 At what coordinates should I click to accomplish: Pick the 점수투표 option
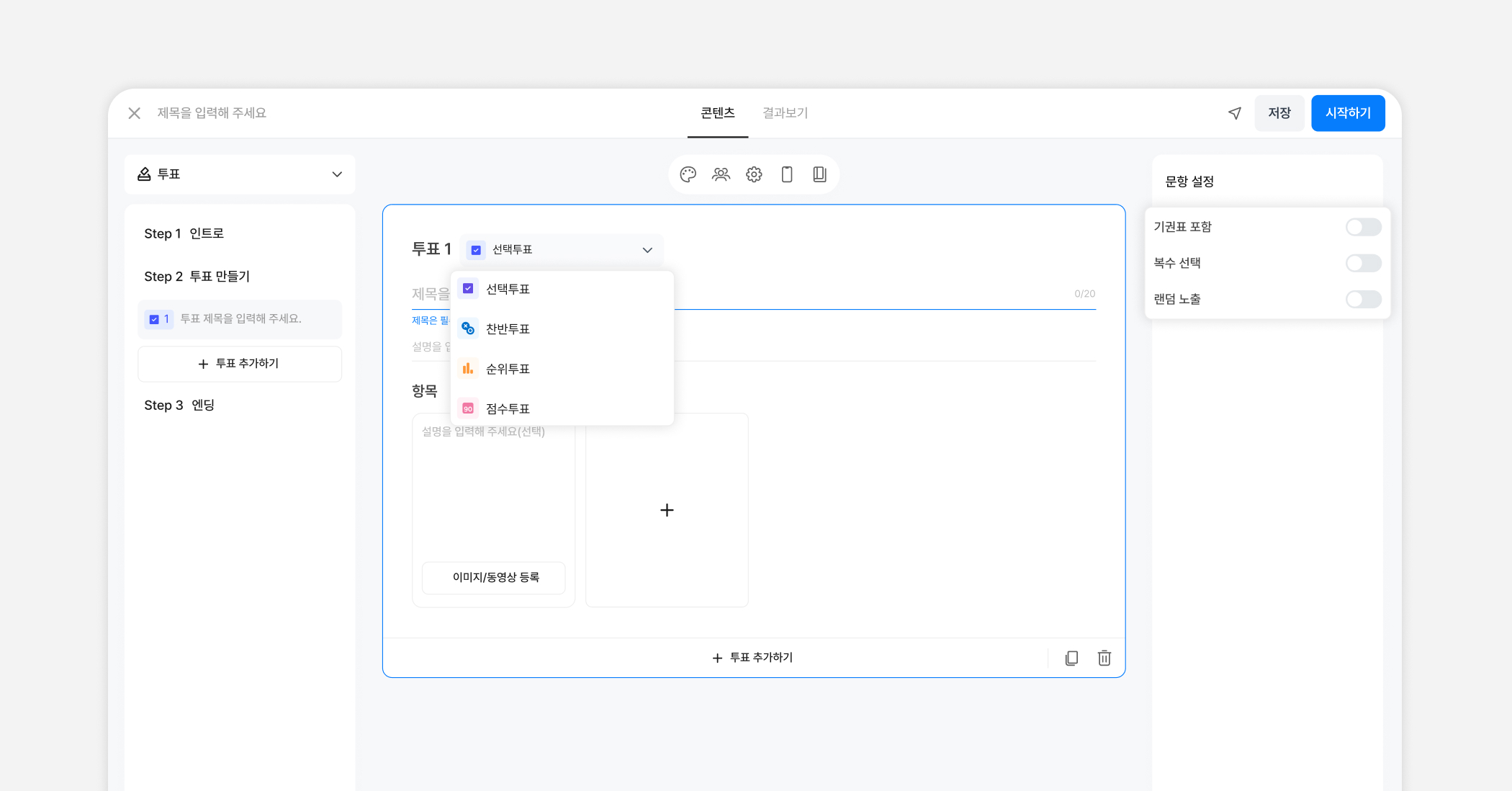pos(508,408)
